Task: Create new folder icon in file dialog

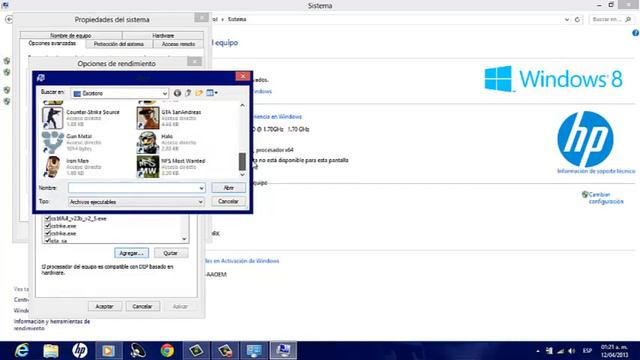Action: point(199,93)
